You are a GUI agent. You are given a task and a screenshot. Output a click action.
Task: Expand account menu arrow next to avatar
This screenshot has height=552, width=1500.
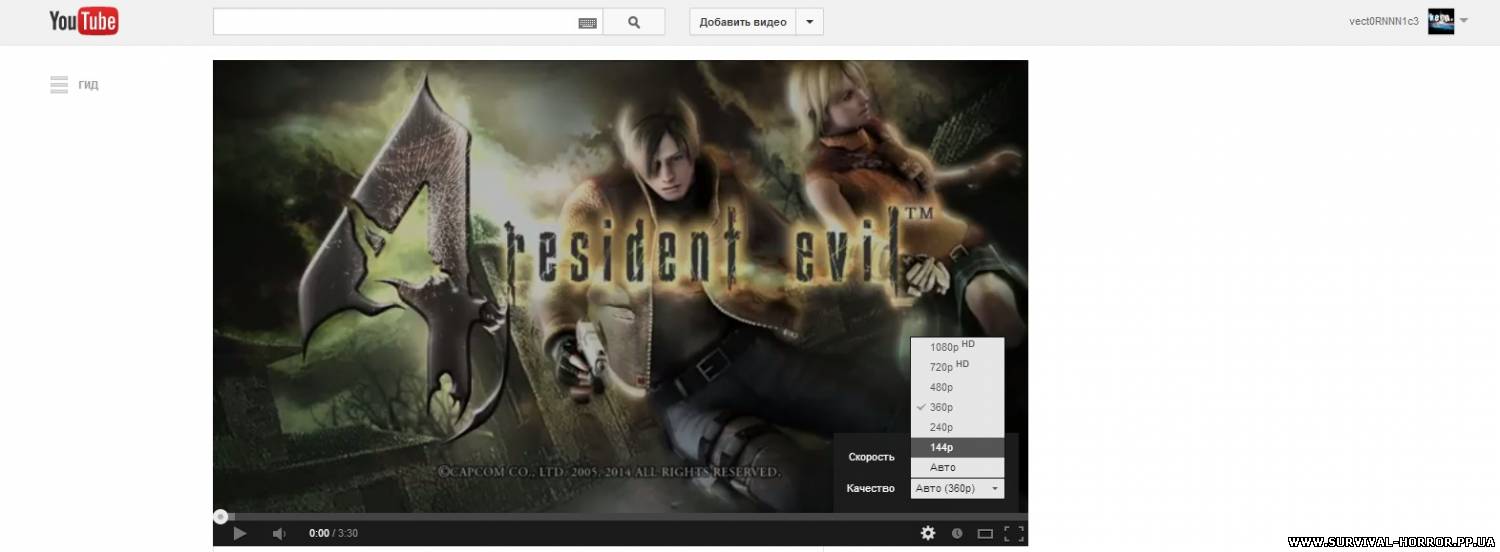(x=1464, y=21)
